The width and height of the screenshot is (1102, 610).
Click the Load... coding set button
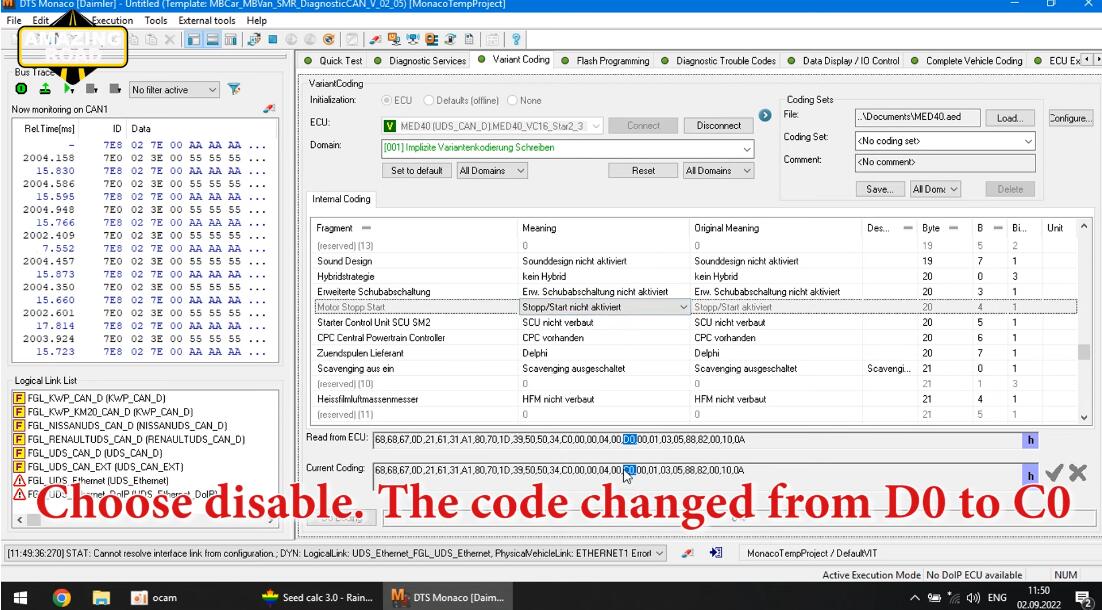tap(1010, 119)
